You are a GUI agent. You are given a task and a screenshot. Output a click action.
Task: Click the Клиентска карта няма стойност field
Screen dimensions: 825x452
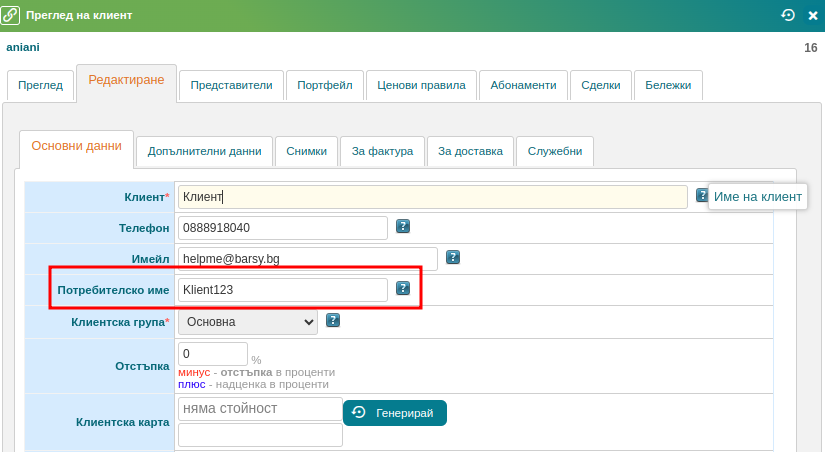[x=260, y=409]
